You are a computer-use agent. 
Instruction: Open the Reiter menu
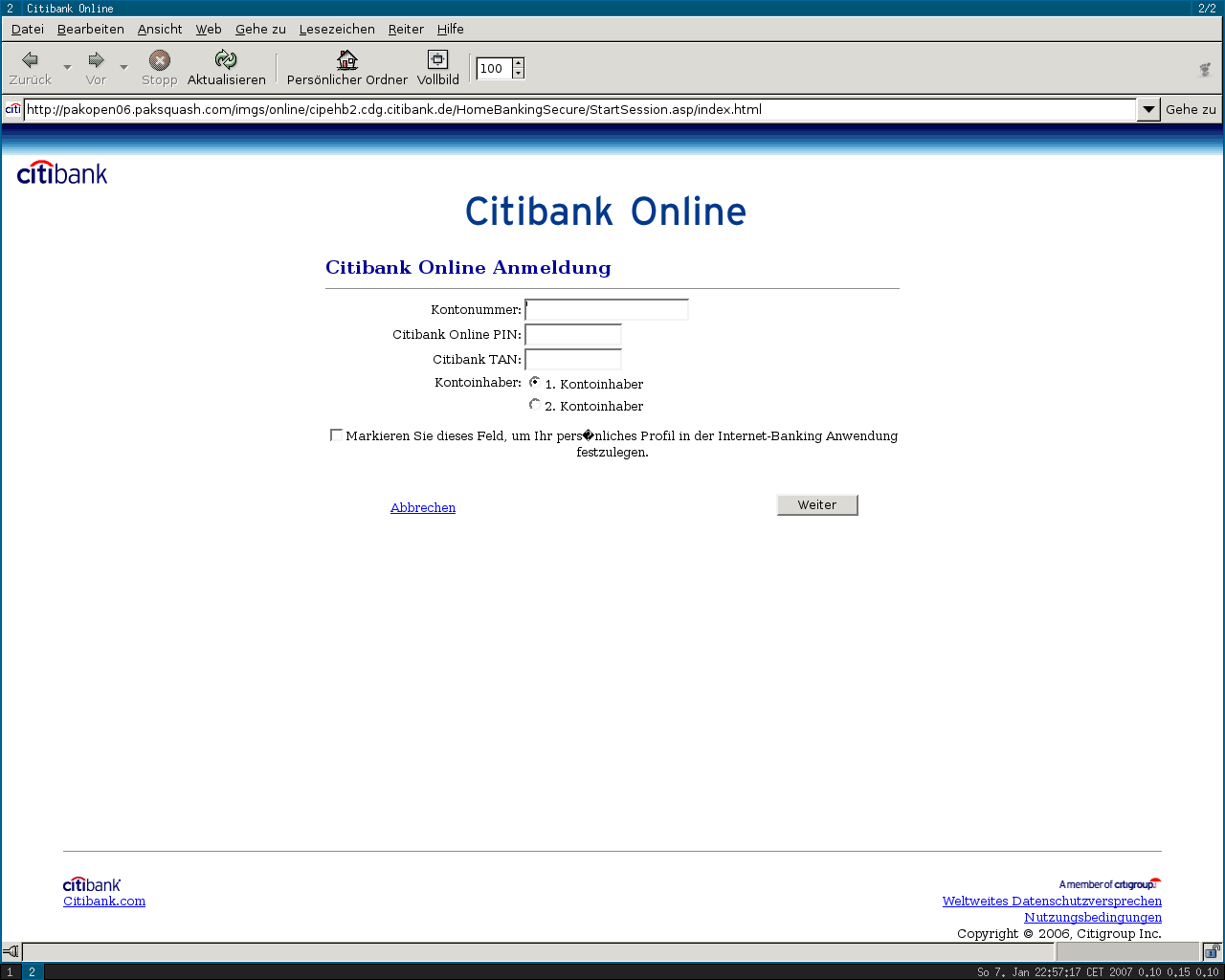406,29
